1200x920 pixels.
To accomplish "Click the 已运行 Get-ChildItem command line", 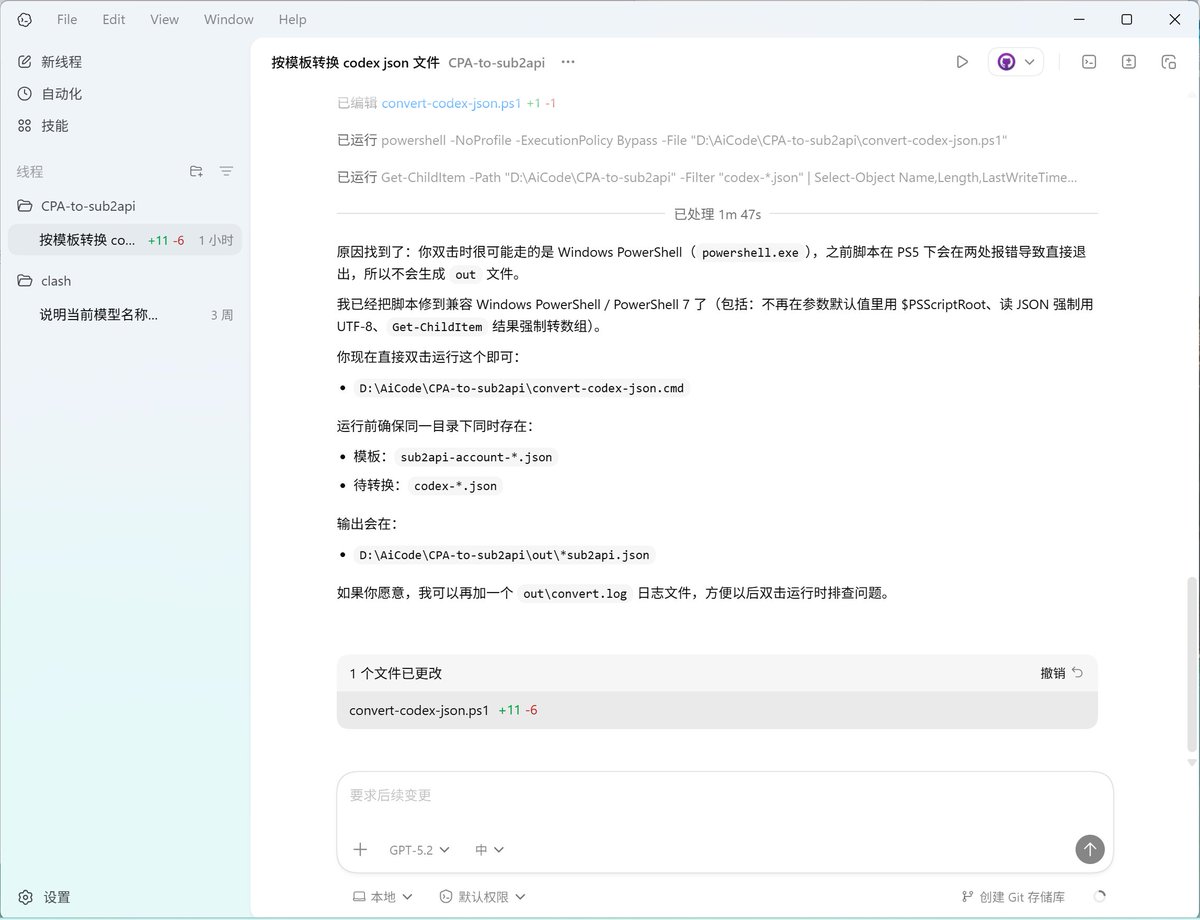I will point(707,177).
